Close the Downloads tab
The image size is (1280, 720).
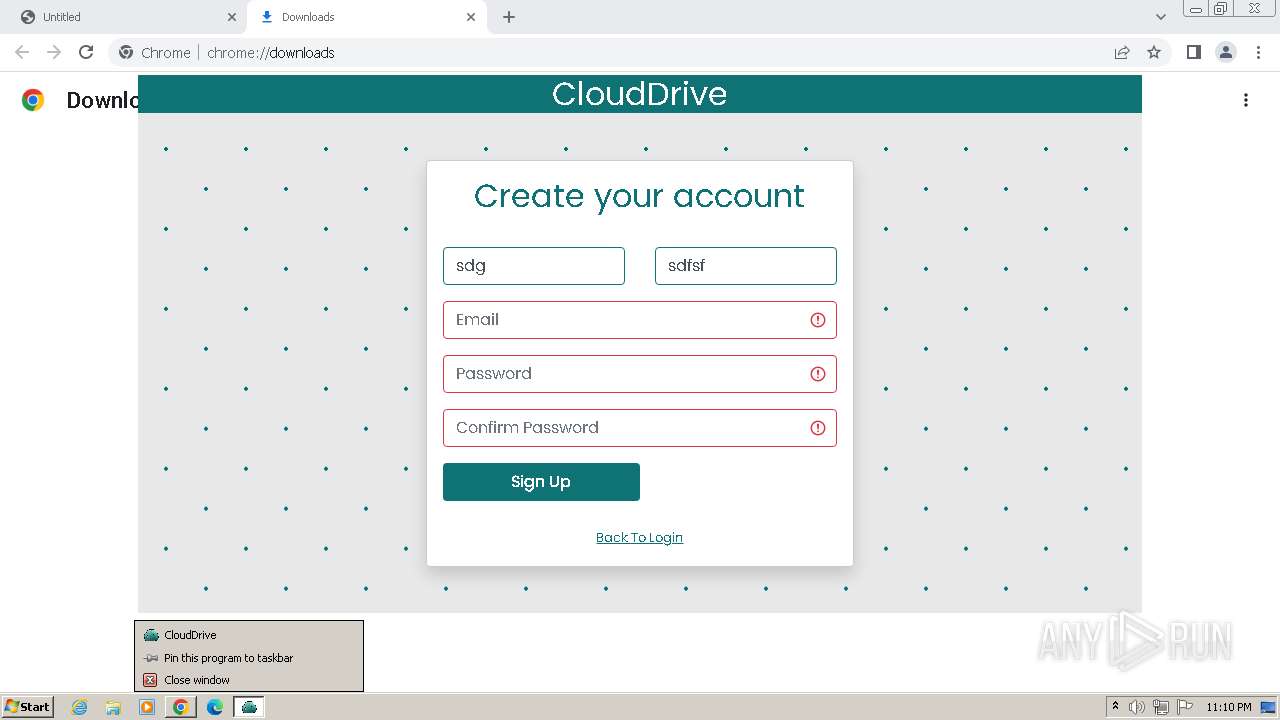click(x=471, y=17)
